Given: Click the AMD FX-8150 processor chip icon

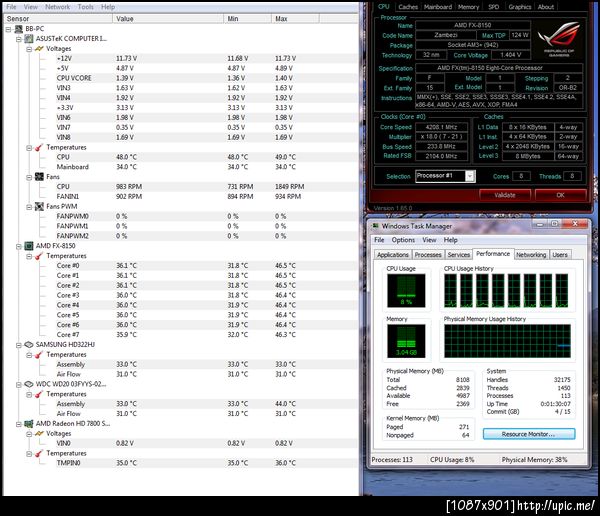Looking at the screenshot, I should (x=29, y=246).
